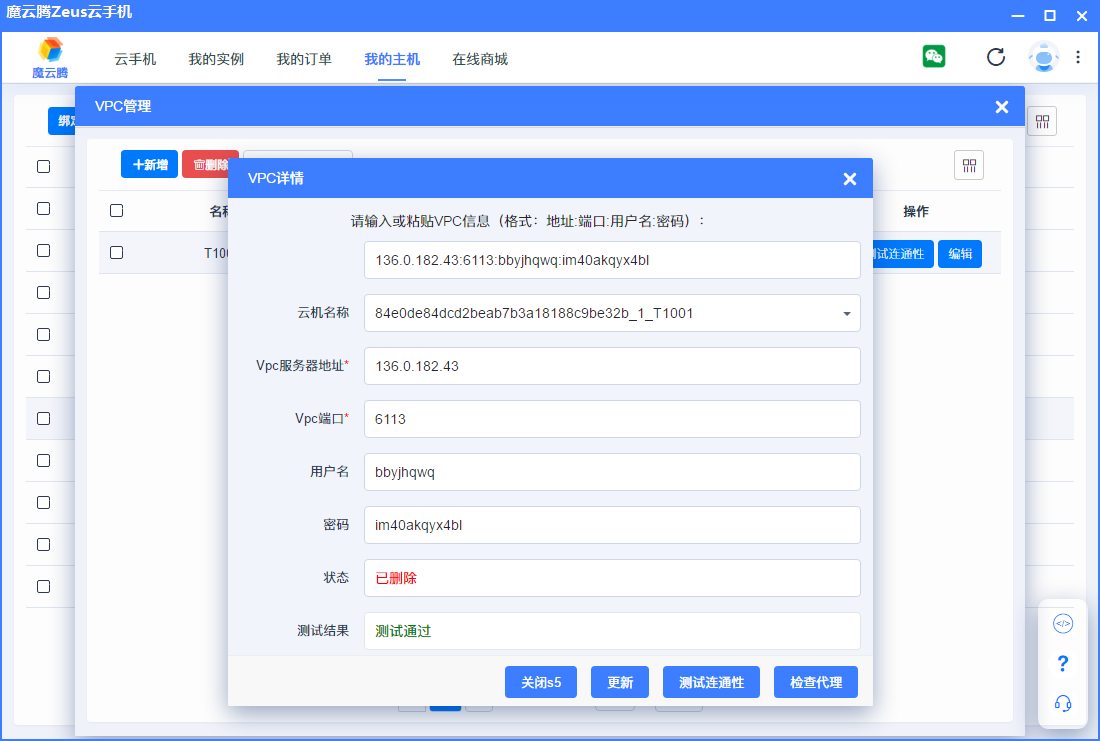Toggle select-all checkbox in VPC table header
1100x741 pixels.
[x=116, y=211]
